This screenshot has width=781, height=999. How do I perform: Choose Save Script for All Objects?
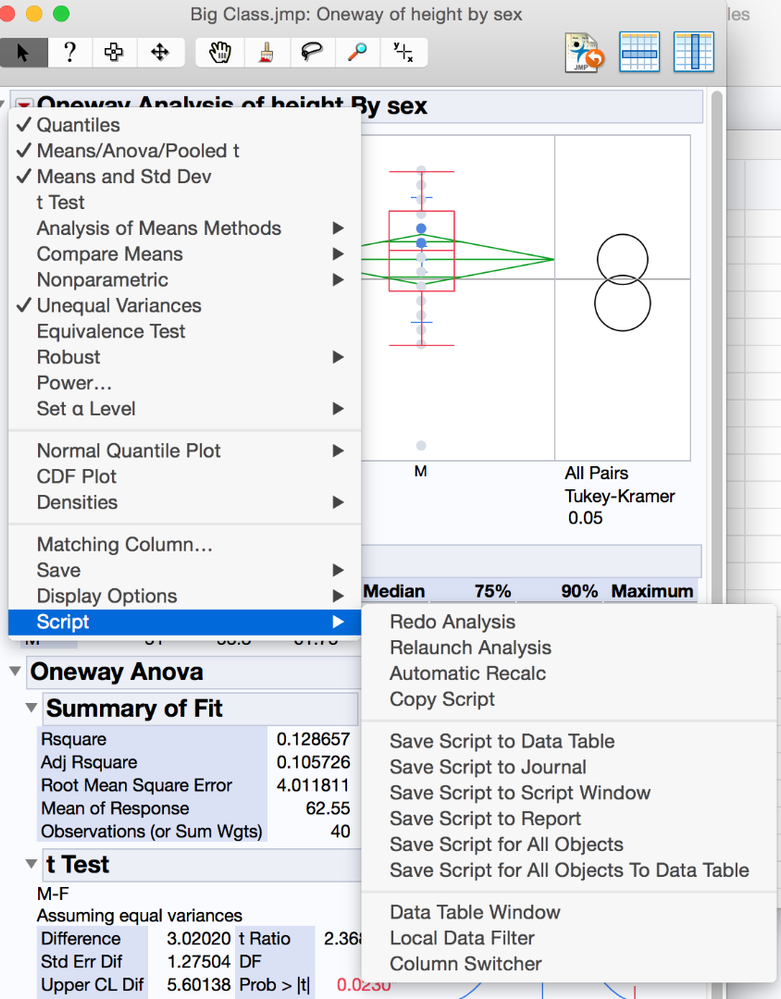click(x=569, y=845)
